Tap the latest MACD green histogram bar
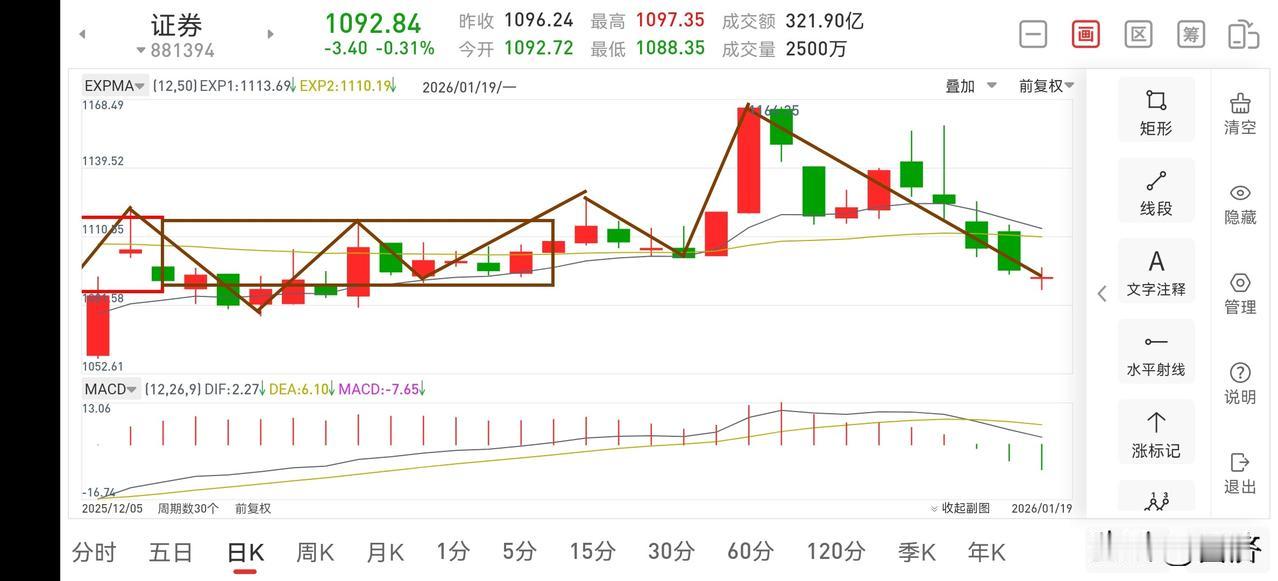 pos(1041,456)
